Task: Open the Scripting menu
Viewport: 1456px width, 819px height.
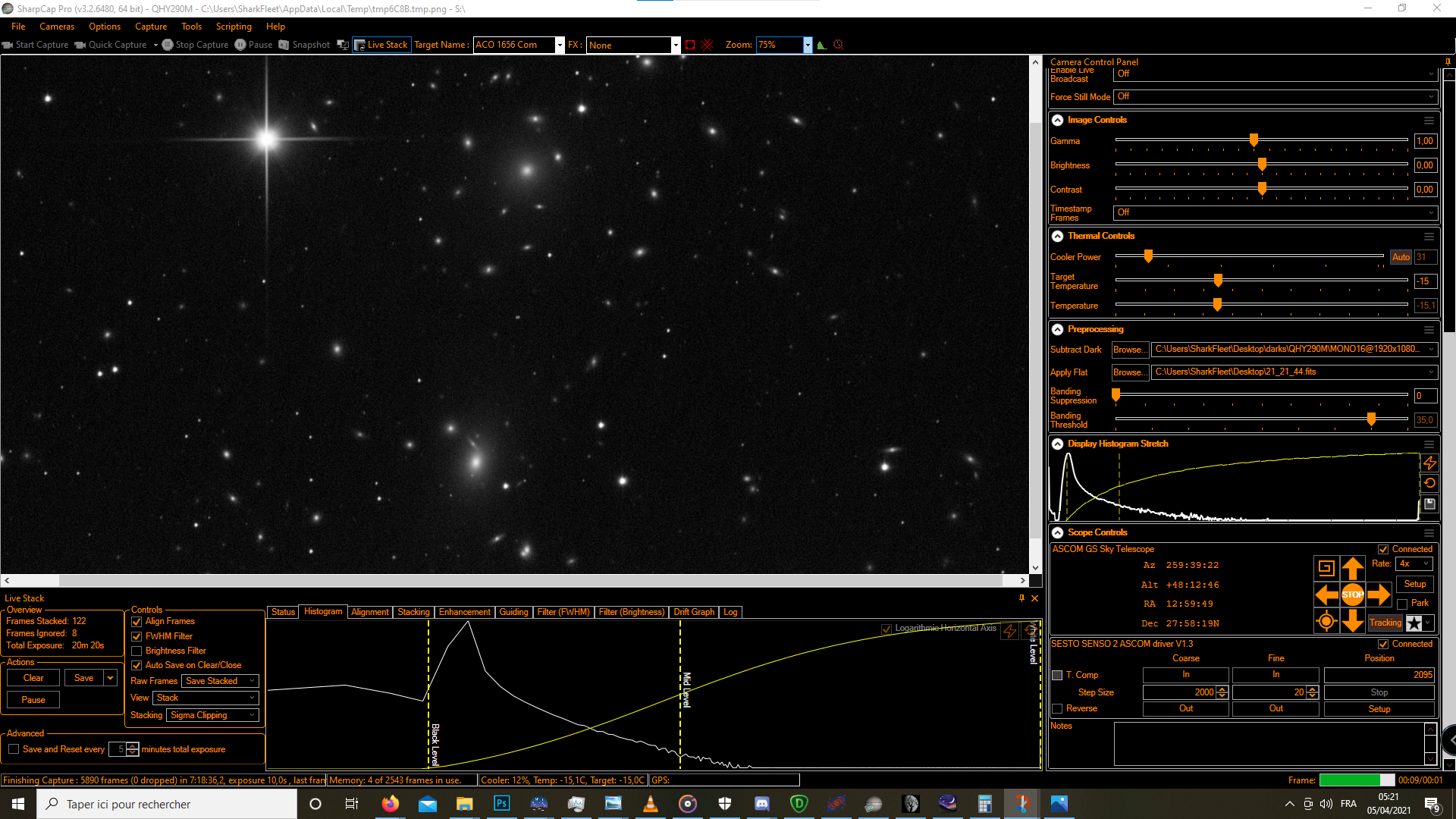Action: (234, 27)
